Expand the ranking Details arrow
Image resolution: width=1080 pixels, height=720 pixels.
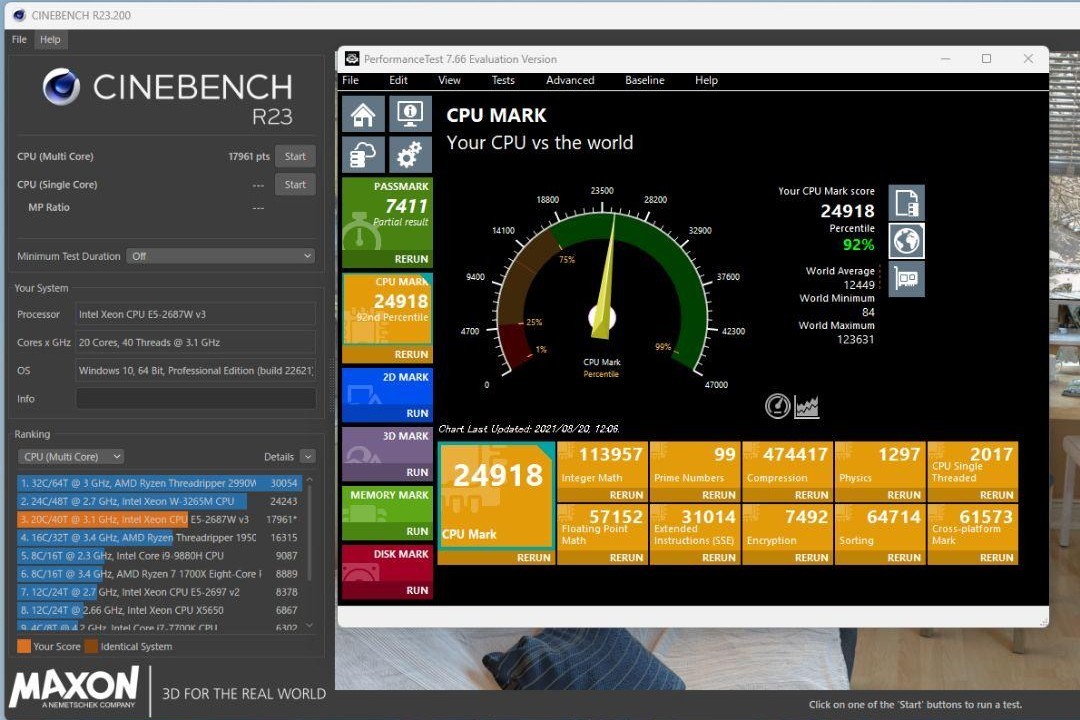click(308, 457)
